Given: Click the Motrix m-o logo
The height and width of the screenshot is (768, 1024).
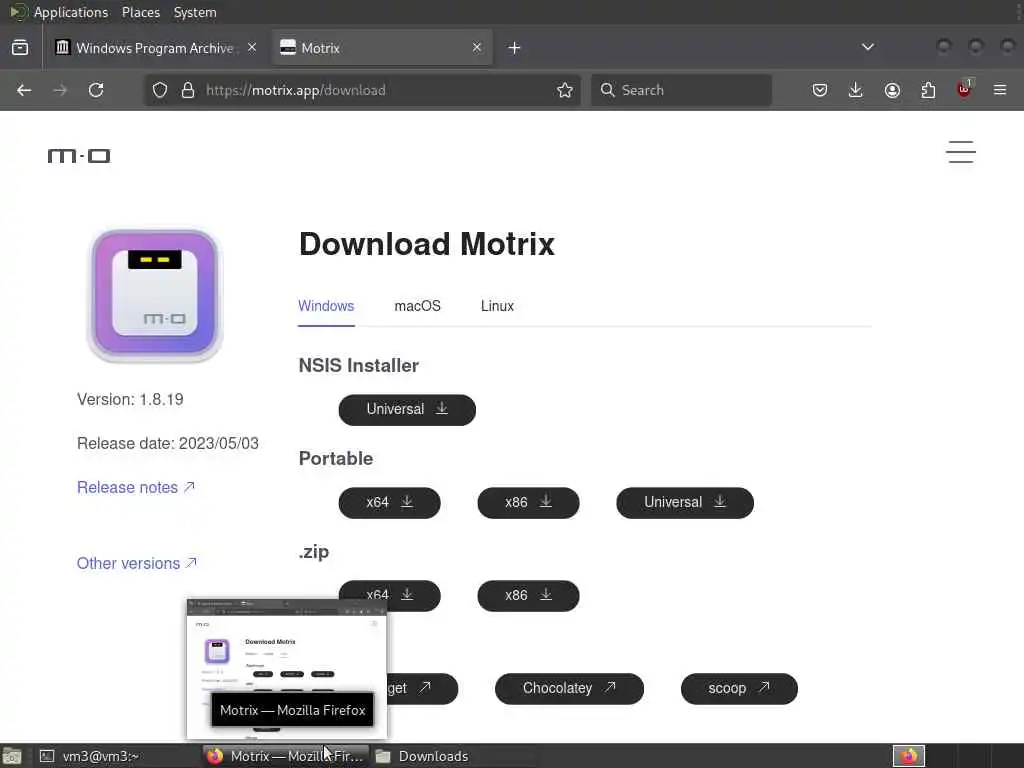Looking at the screenshot, I should (79, 155).
